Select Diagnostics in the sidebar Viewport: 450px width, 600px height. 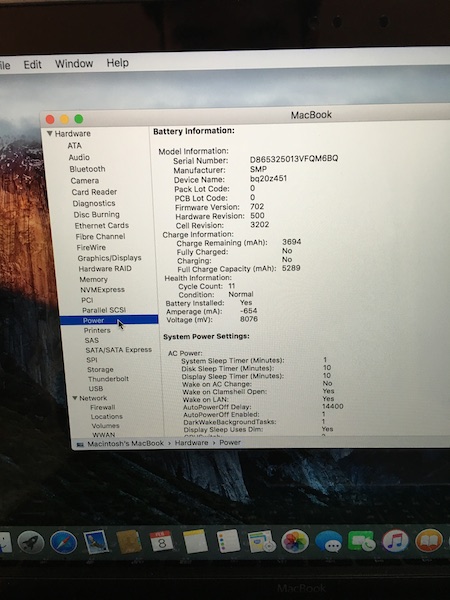coord(94,203)
